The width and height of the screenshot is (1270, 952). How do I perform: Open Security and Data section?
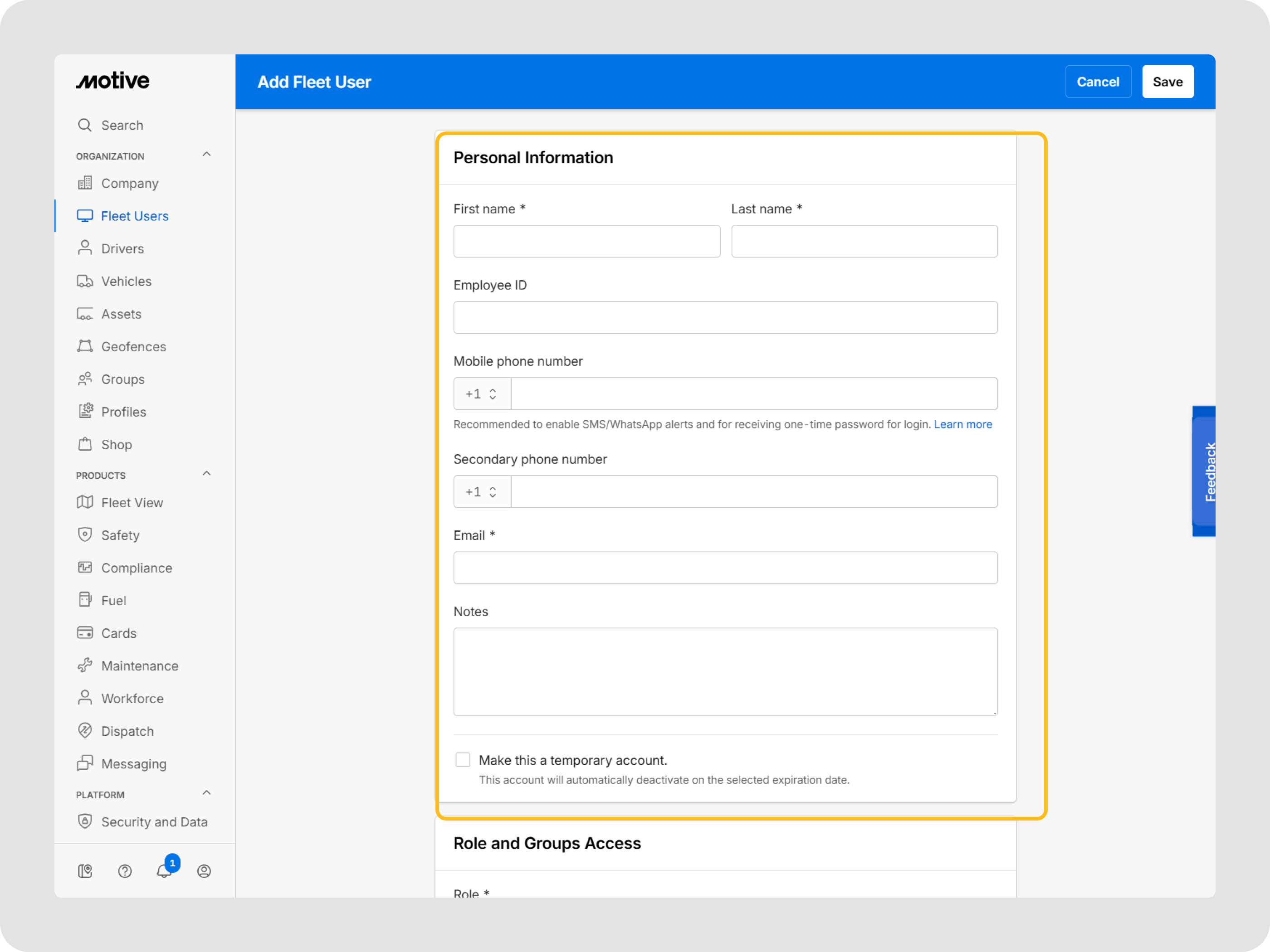coord(154,821)
